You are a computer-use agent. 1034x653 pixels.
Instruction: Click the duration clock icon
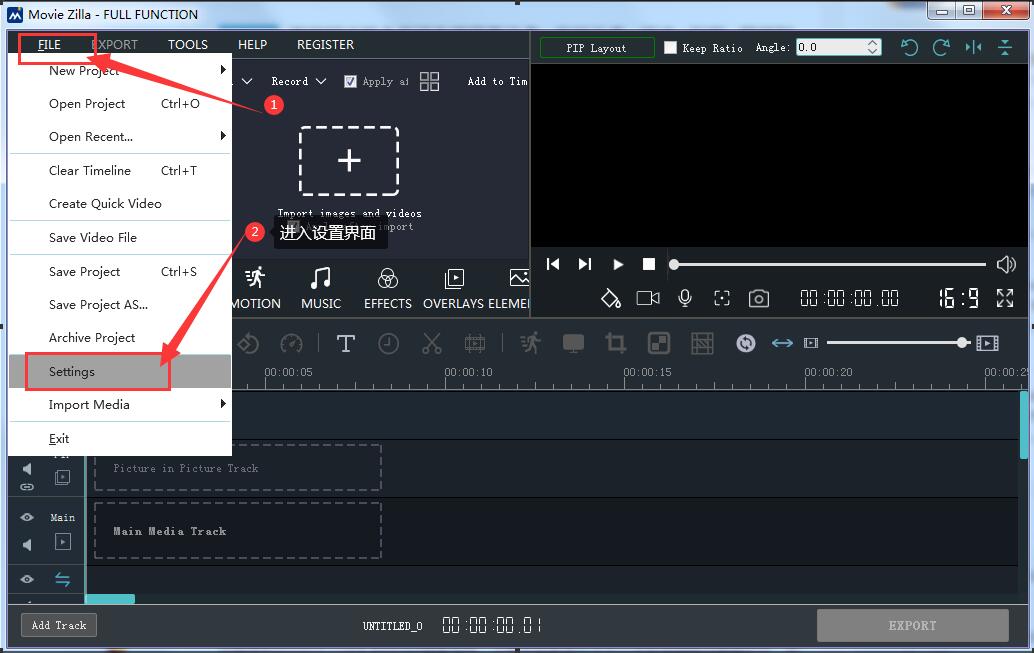click(388, 344)
